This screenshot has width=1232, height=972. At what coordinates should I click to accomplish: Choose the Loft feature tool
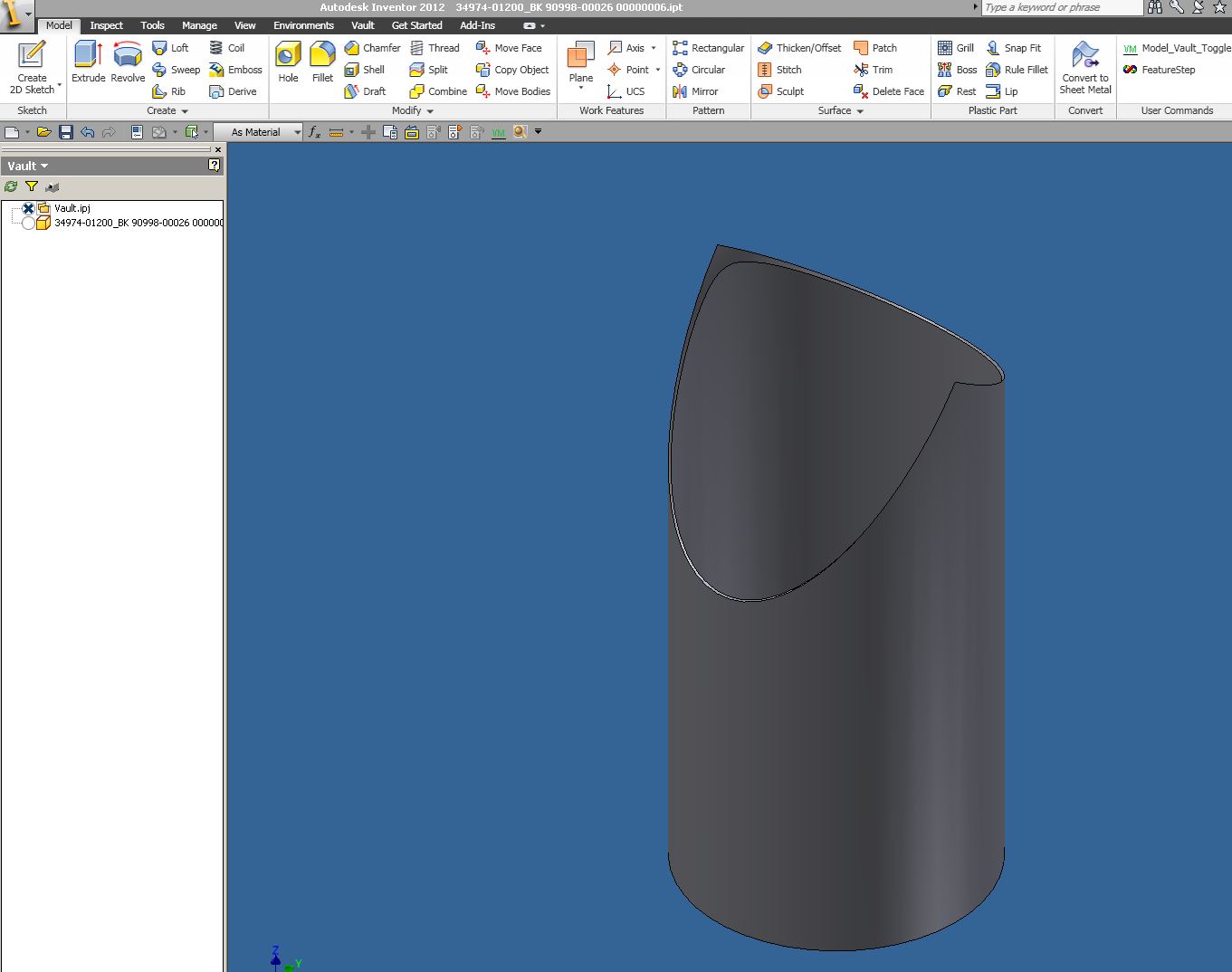170,48
